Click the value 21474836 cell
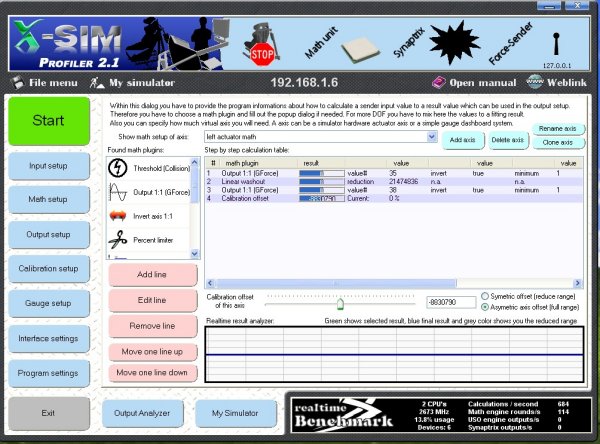The image size is (600, 444). 404,182
